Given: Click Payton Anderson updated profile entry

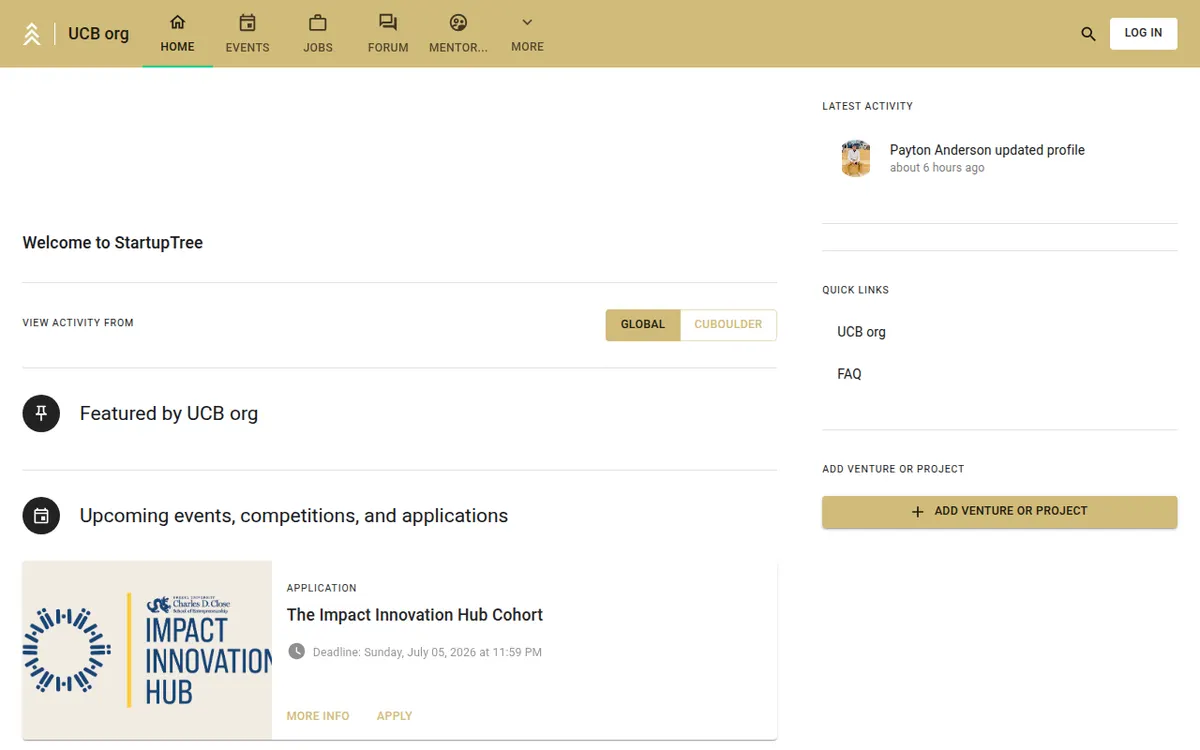Looking at the screenshot, I should click(987, 150).
